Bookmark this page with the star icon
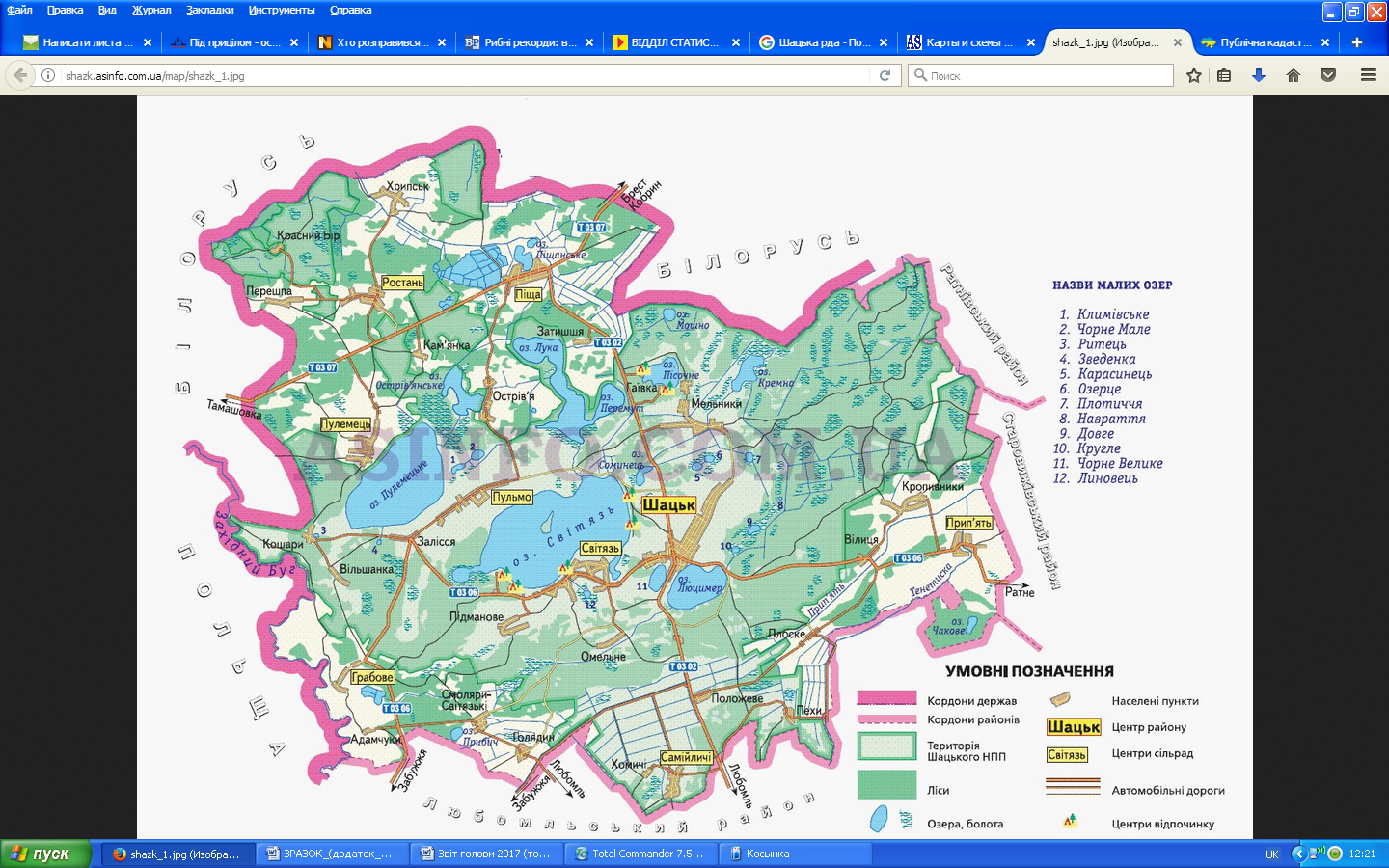This screenshot has height=868, width=1389. 1194,75
